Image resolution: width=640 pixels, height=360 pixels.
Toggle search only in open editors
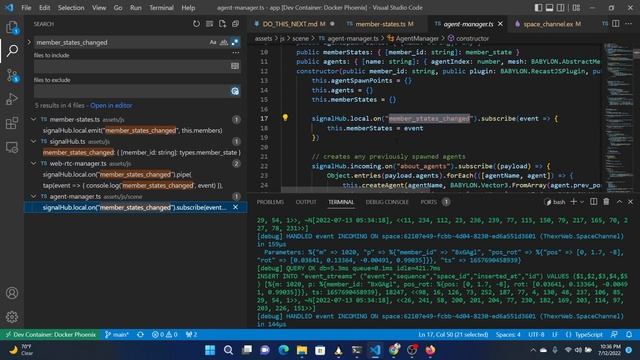click(x=235, y=66)
